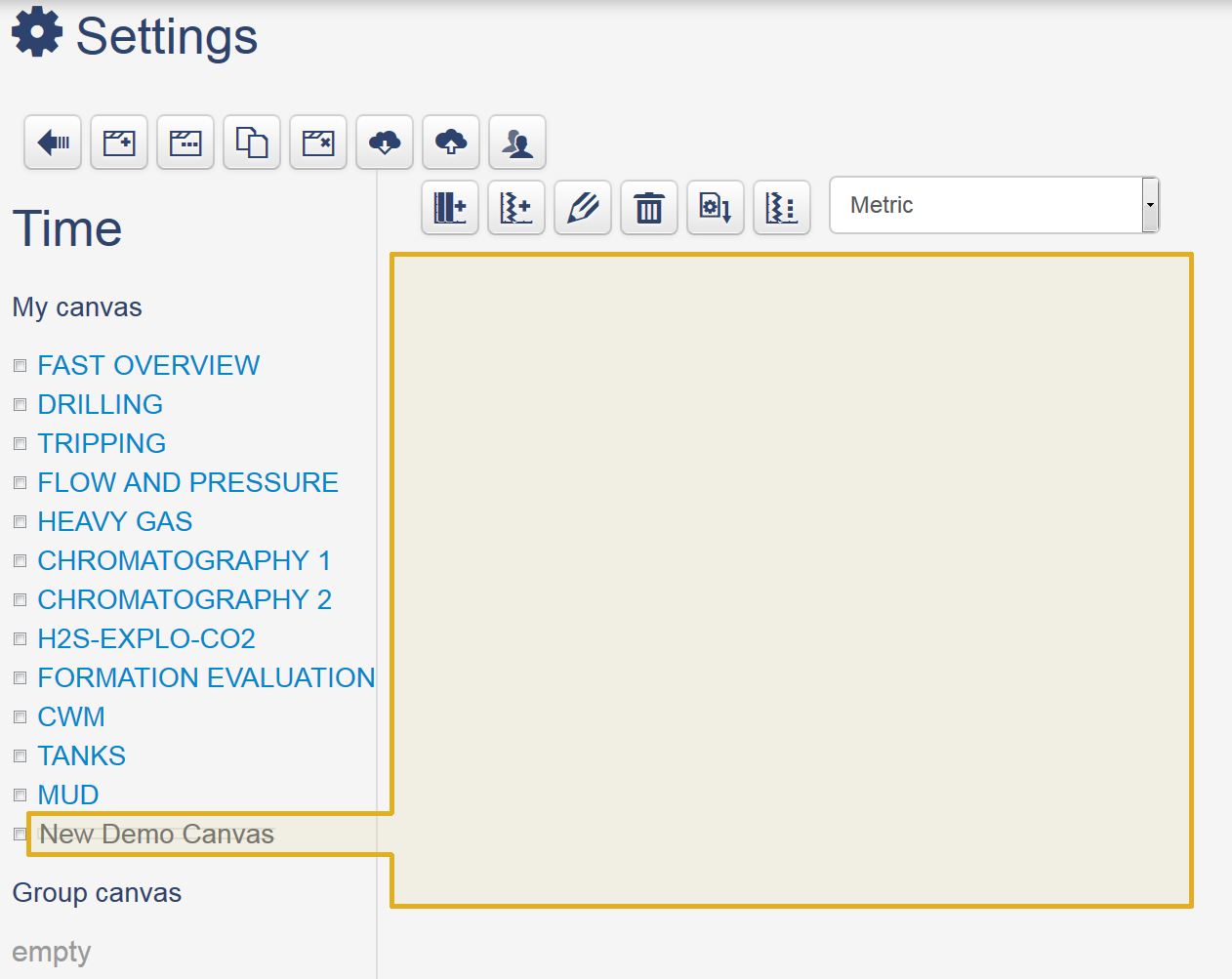Click the My canvas section header

(77, 306)
